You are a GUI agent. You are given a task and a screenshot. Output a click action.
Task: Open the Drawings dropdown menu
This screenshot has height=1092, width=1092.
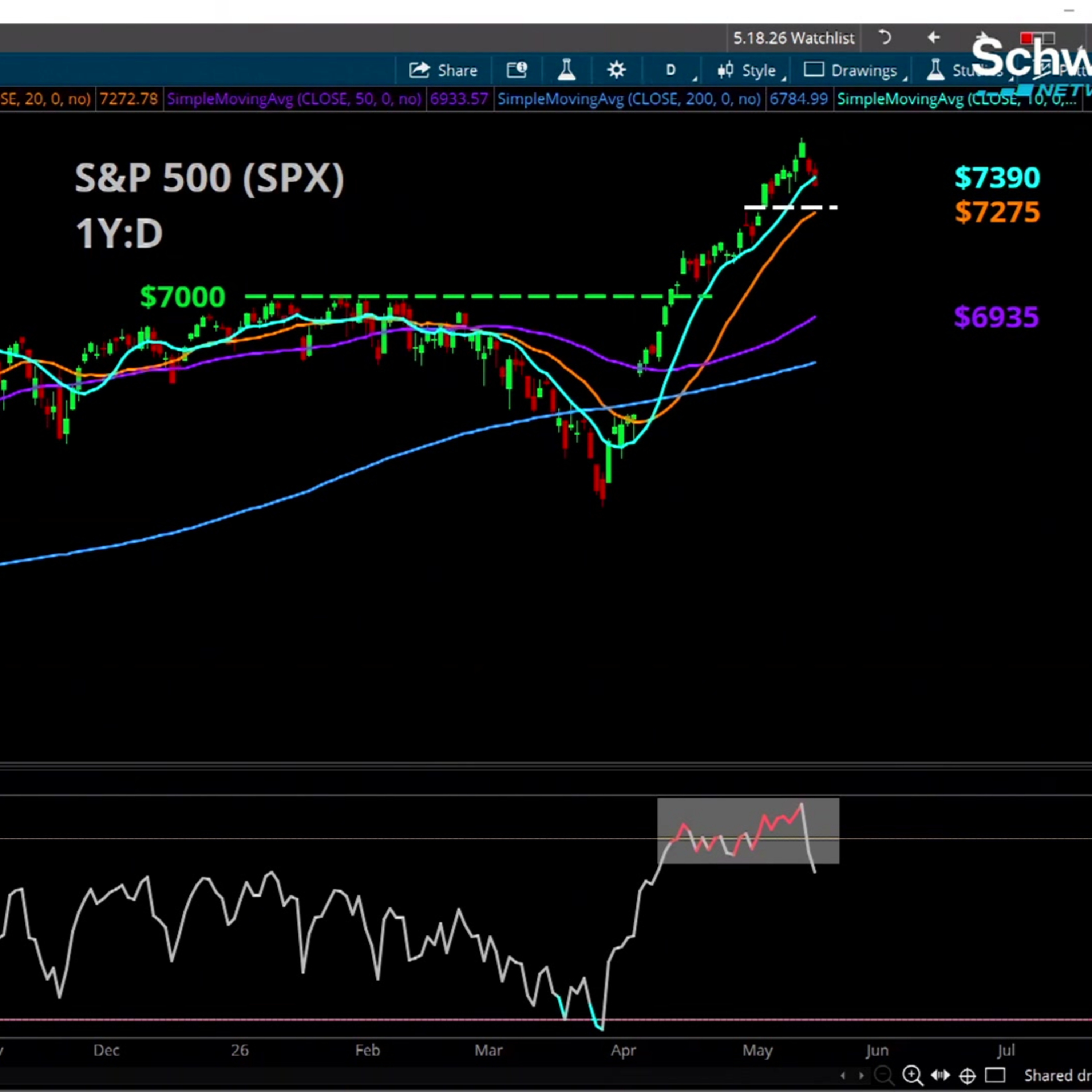point(855,71)
